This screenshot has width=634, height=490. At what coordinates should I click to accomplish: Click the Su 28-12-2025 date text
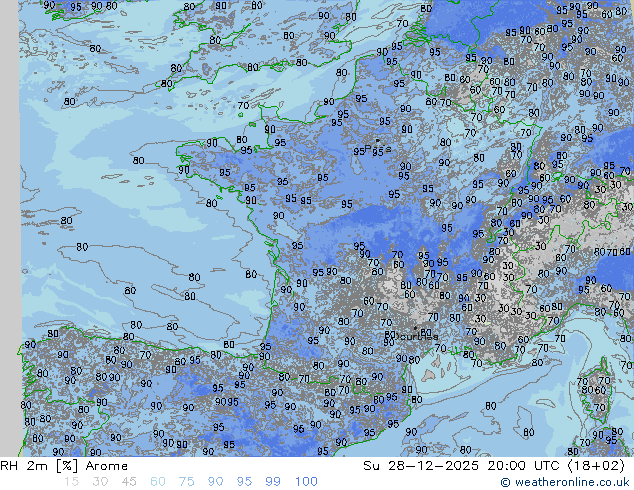coord(421,466)
